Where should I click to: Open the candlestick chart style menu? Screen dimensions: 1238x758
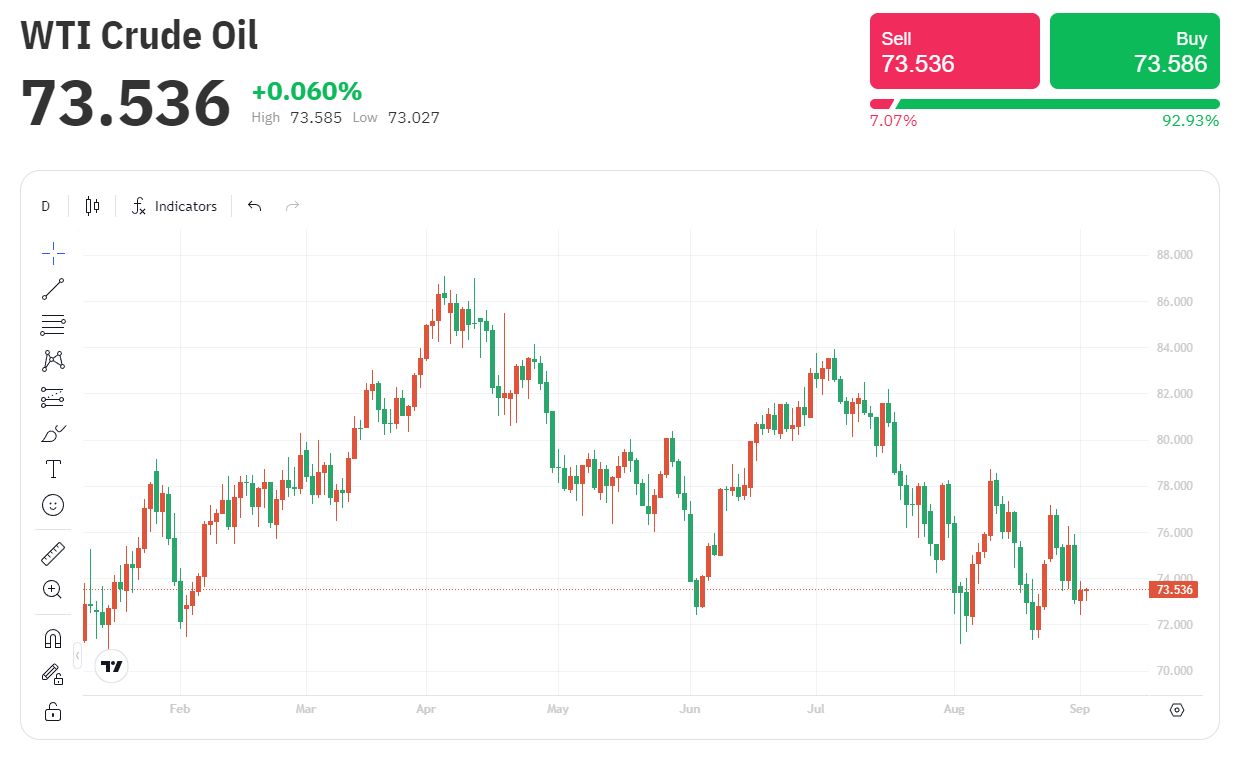[x=92, y=206]
